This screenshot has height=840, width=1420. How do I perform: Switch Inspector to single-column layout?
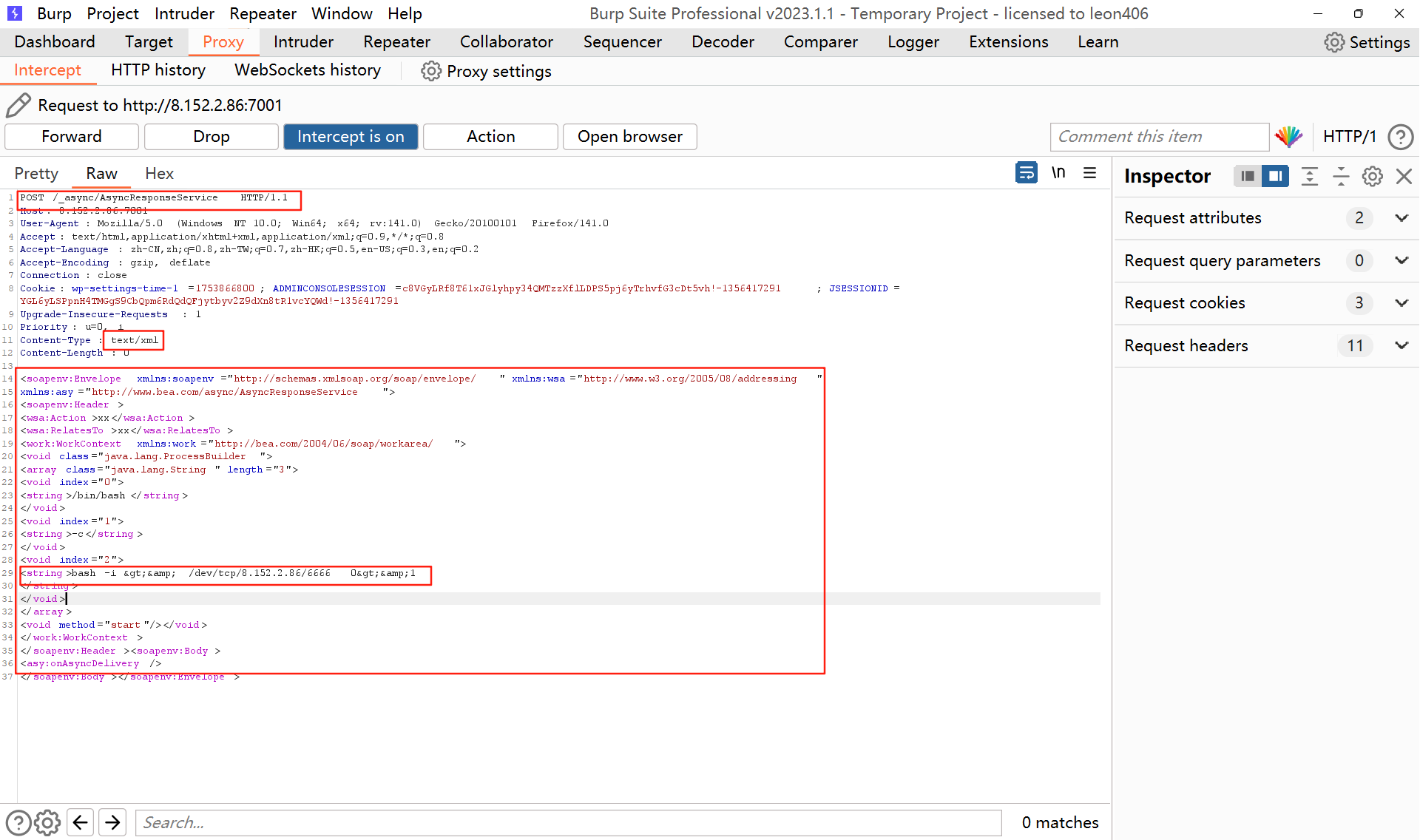click(1248, 176)
